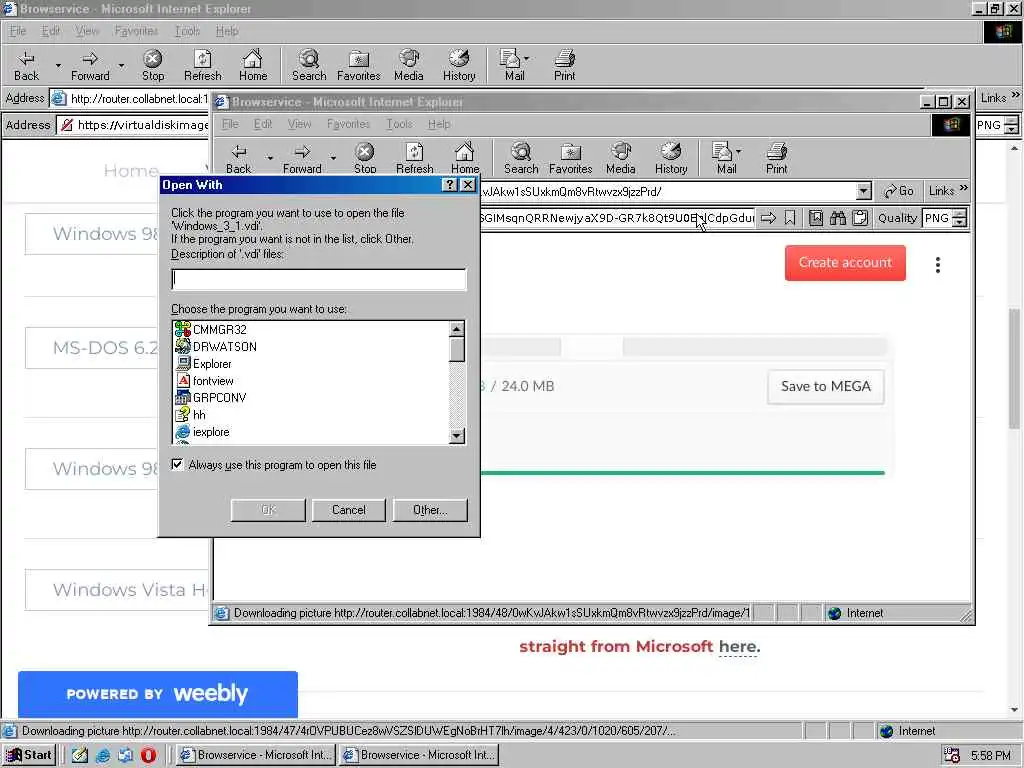Screen dimensions: 1024x768
Task: Click the Open With dialog help question button
Action: coord(449,185)
